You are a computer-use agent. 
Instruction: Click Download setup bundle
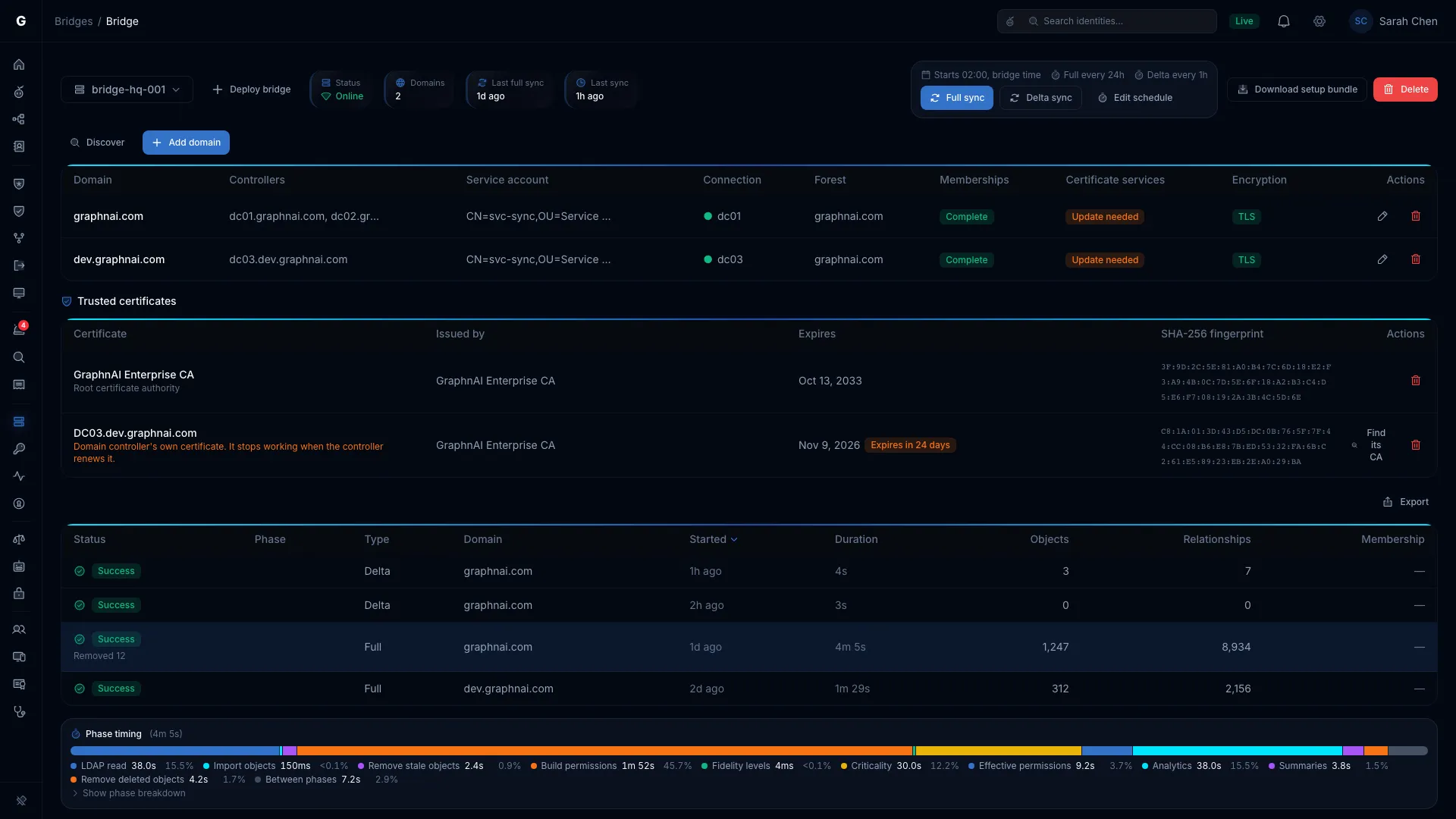[1297, 89]
